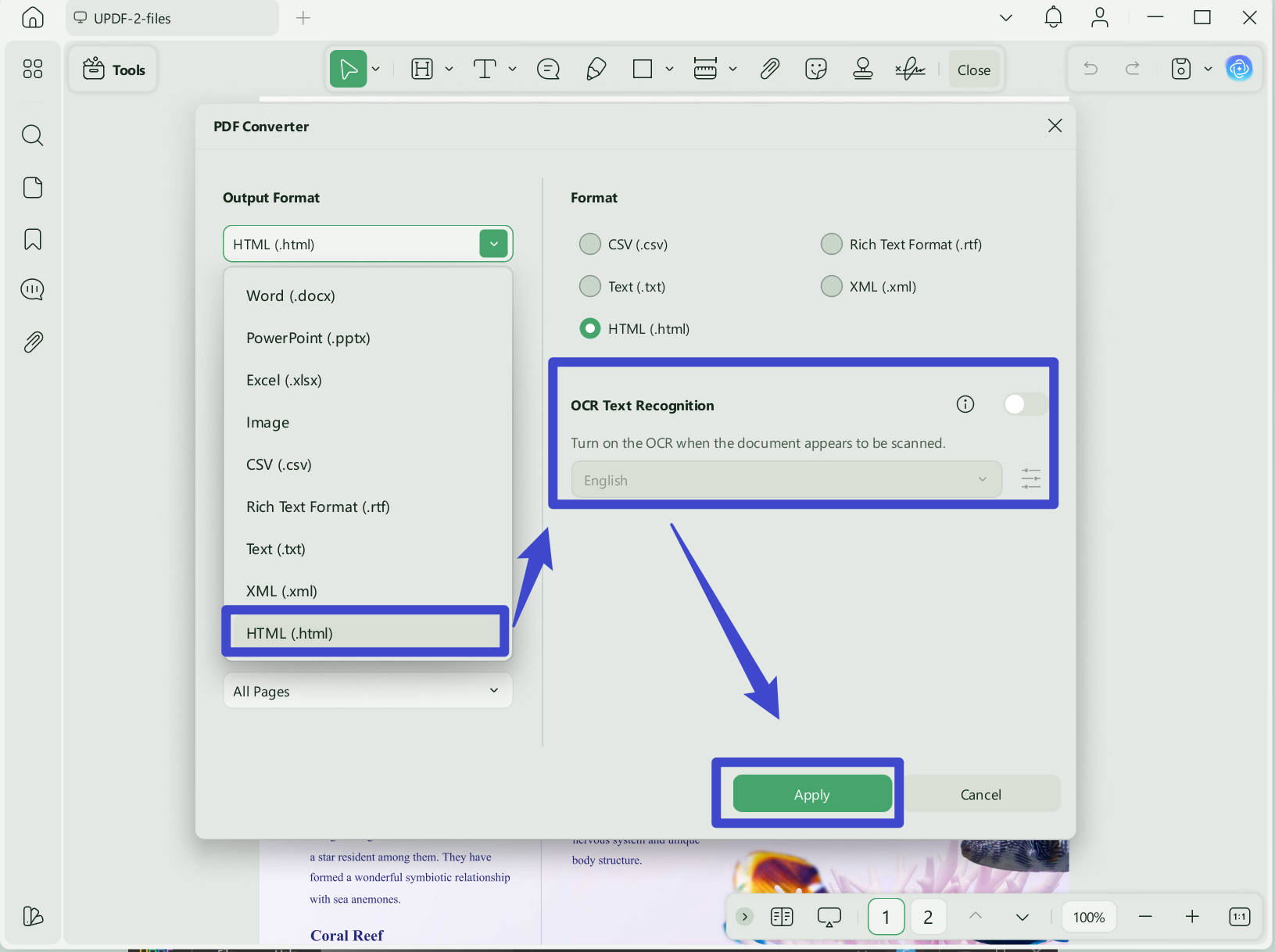Viewport: 1275px width, 952px height.
Task: Click the Cancel button
Action: click(x=980, y=794)
